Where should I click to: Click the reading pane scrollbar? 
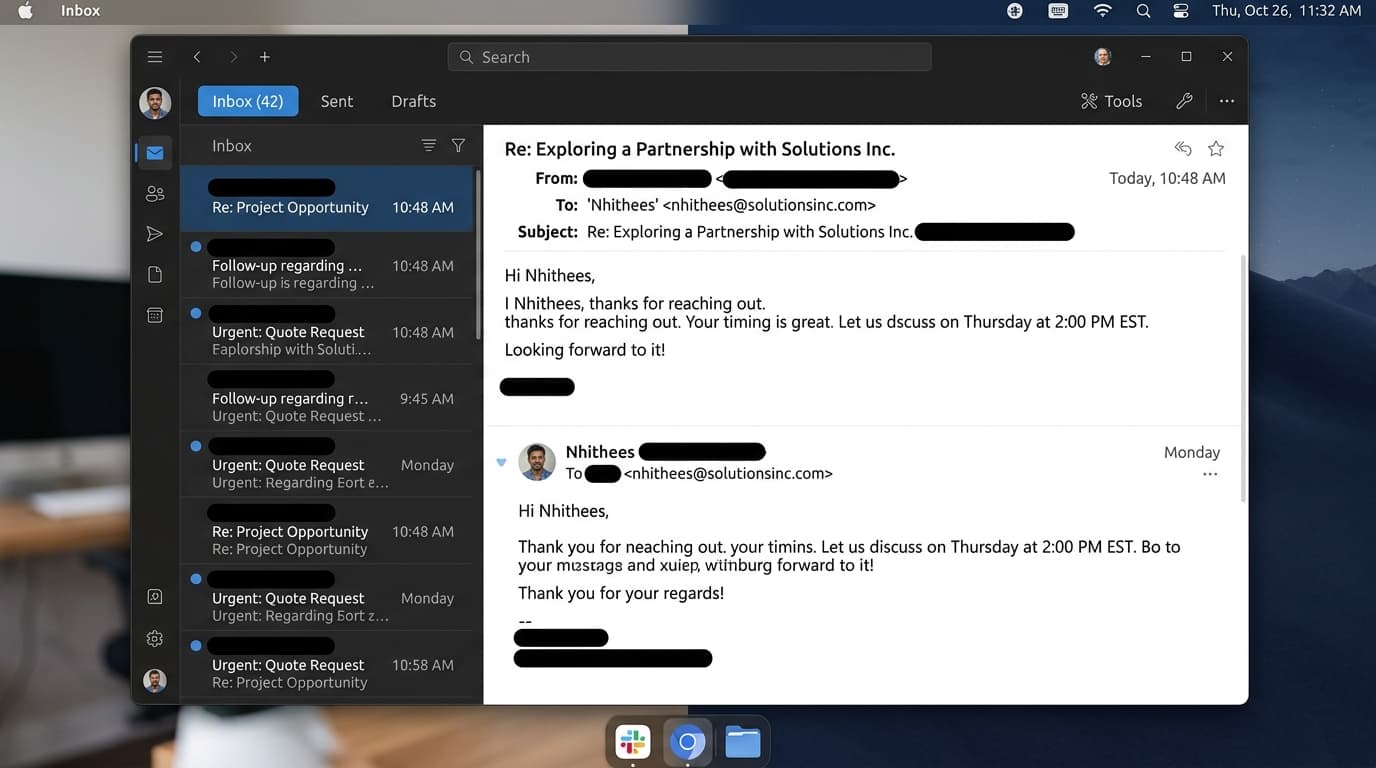[x=1243, y=378]
